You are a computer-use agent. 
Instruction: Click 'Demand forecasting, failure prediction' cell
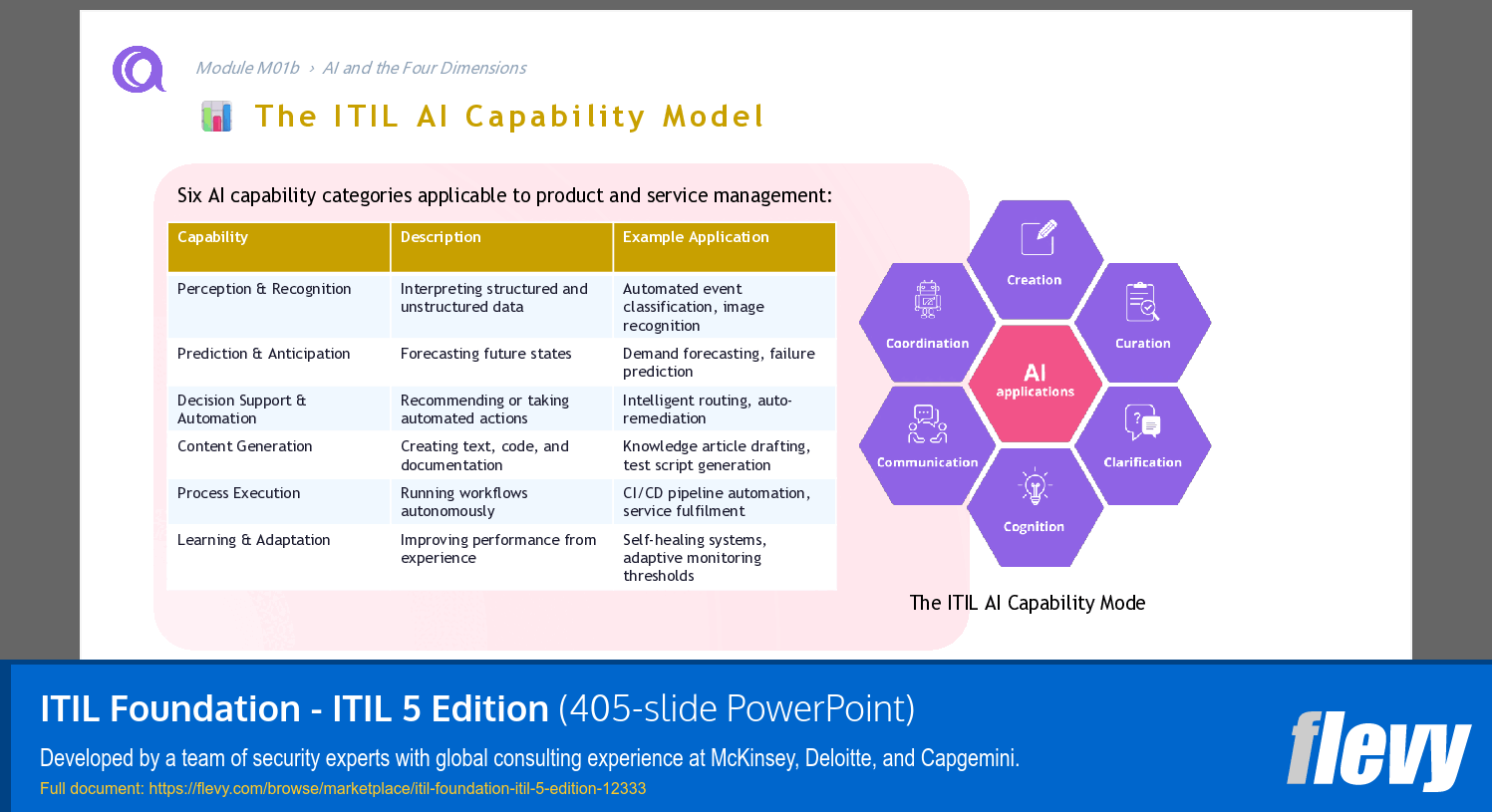point(725,363)
